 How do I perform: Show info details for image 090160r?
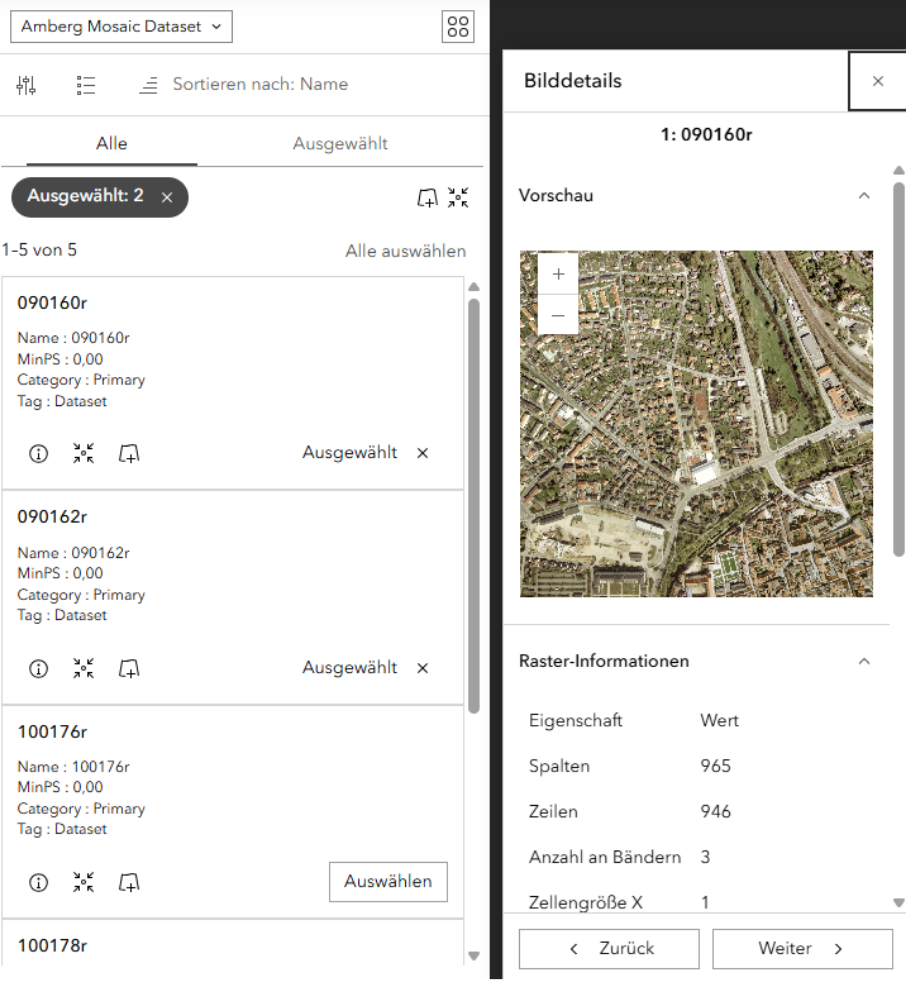[39, 453]
